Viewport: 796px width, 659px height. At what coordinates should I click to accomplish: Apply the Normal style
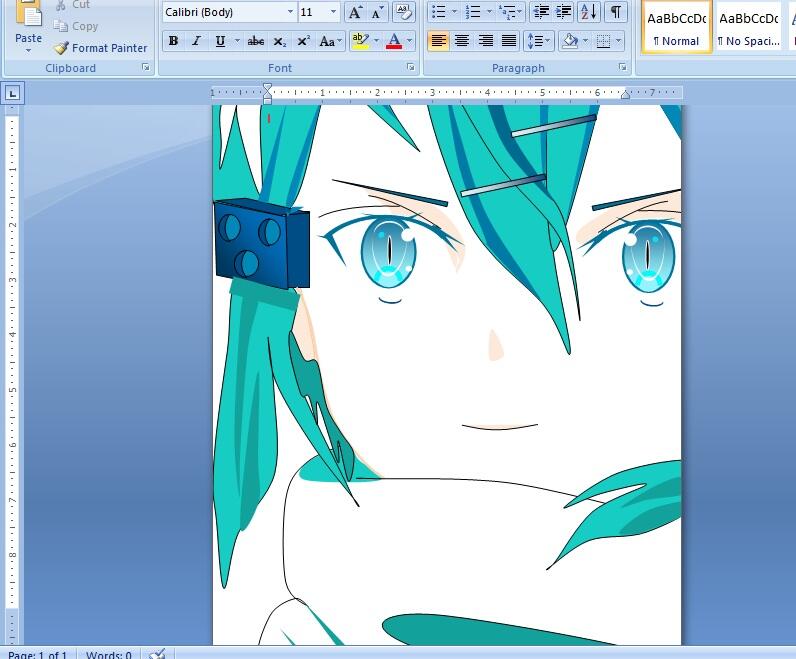click(x=676, y=26)
